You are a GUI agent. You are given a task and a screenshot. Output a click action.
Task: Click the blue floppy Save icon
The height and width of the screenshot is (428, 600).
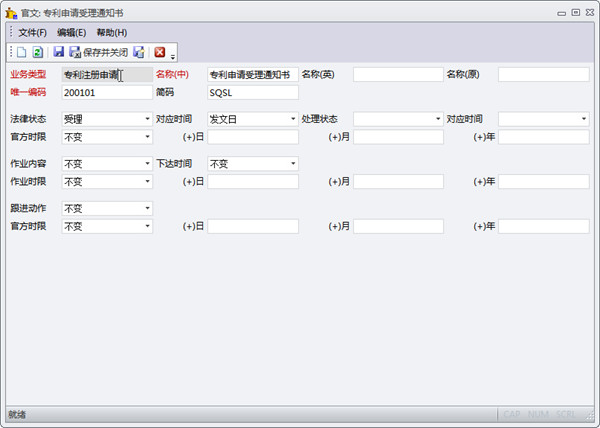point(59,52)
